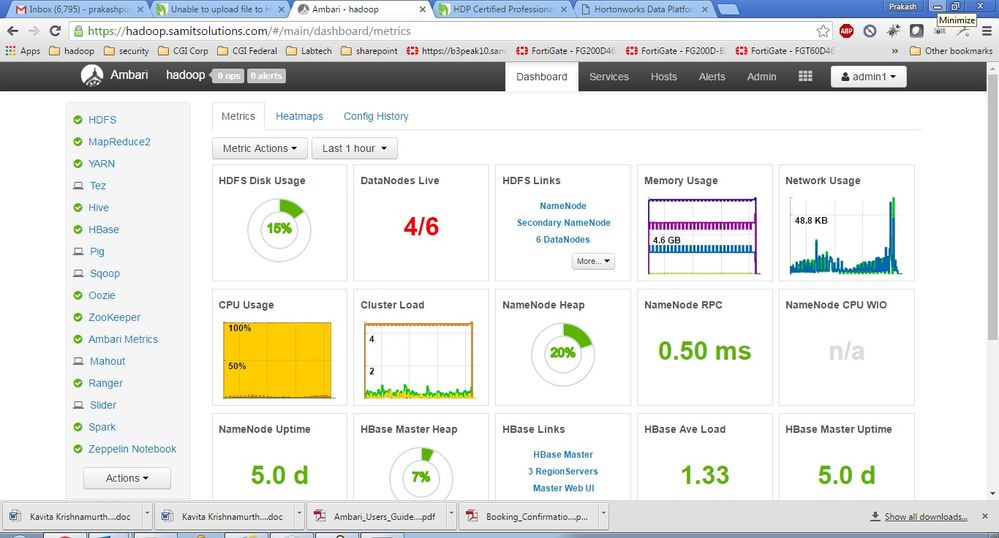The width and height of the screenshot is (999, 538).
Task: Open the Chrome menu hamburger icon
Action: coord(986,31)
